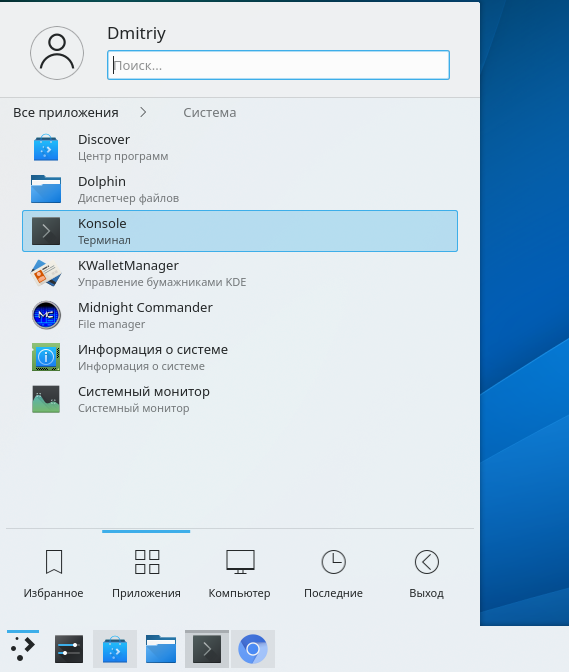569x672 pixels.
Task: Switch to the Избранное tab
Action: click(54, 573)
